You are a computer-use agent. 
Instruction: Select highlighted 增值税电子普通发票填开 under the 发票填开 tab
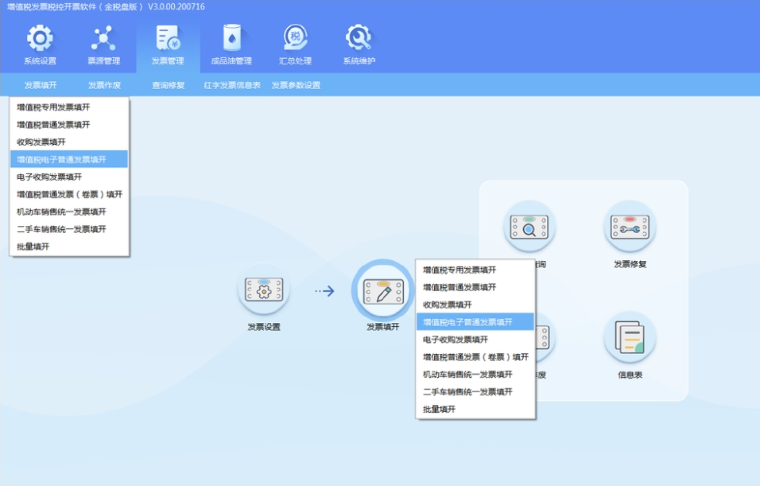pyautogui.click(x=69, y=159)
